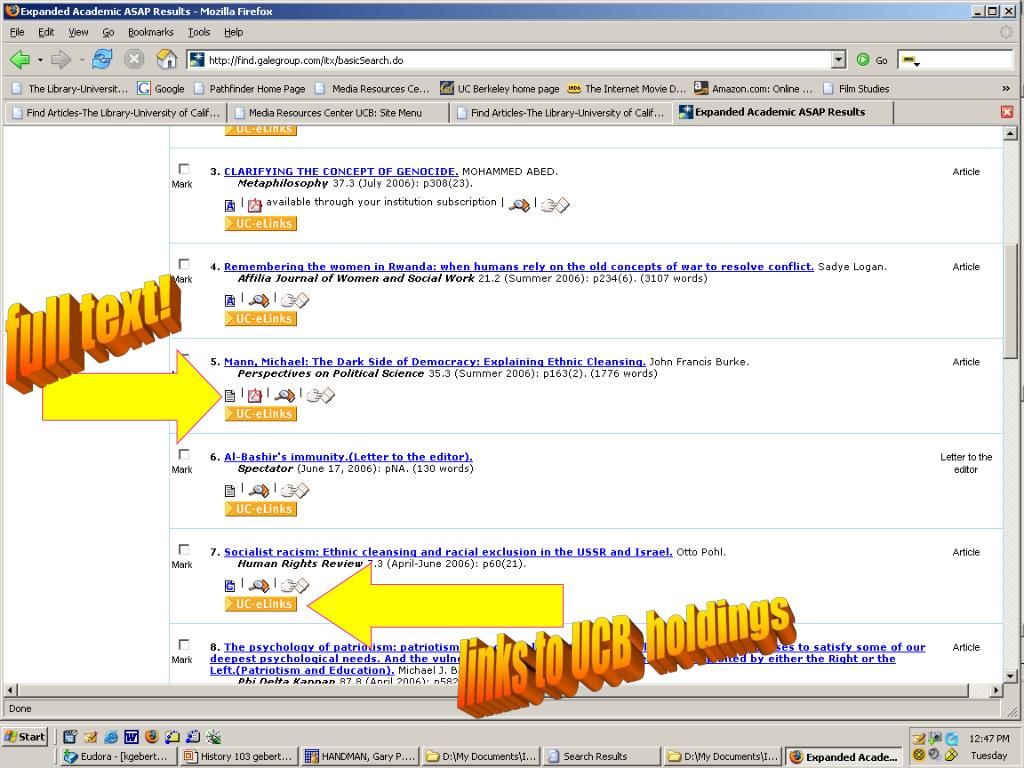Mark result 7 Socialist racism
1024x768 pixels.
[x=184, y=549]
